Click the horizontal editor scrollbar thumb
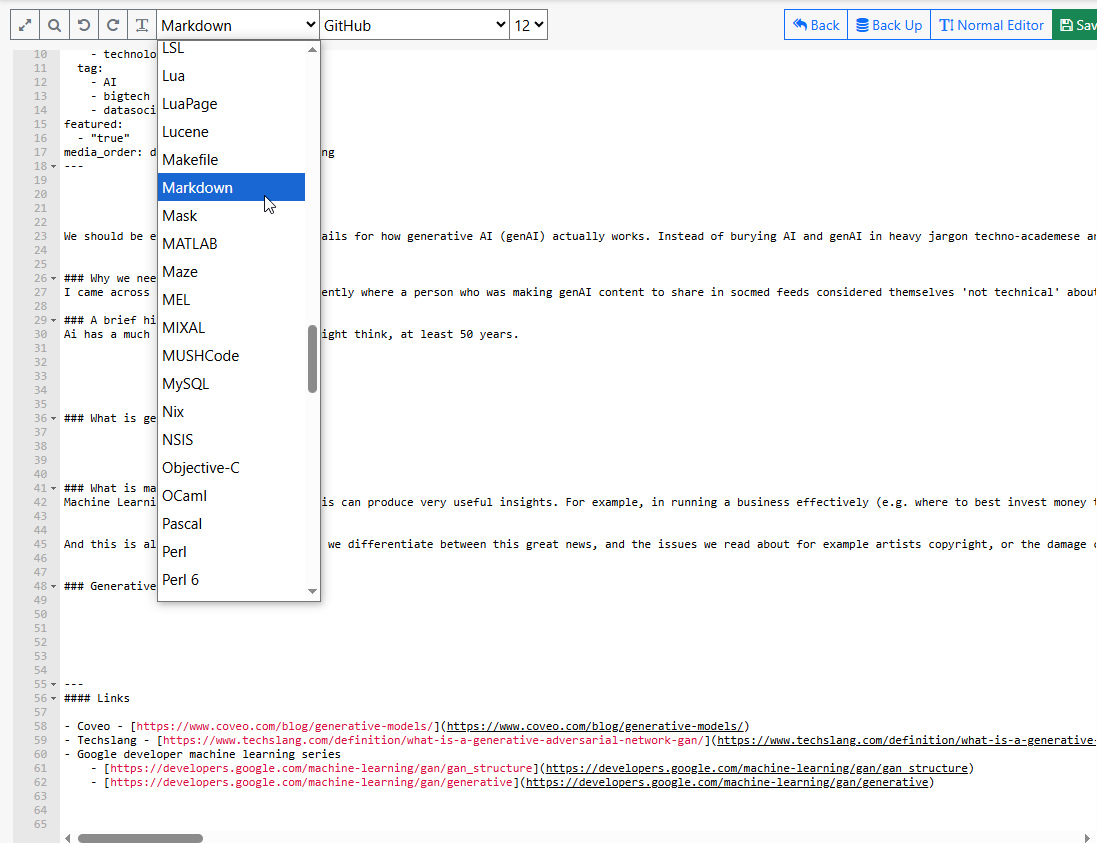1097x843 pixels. [140, 838]
